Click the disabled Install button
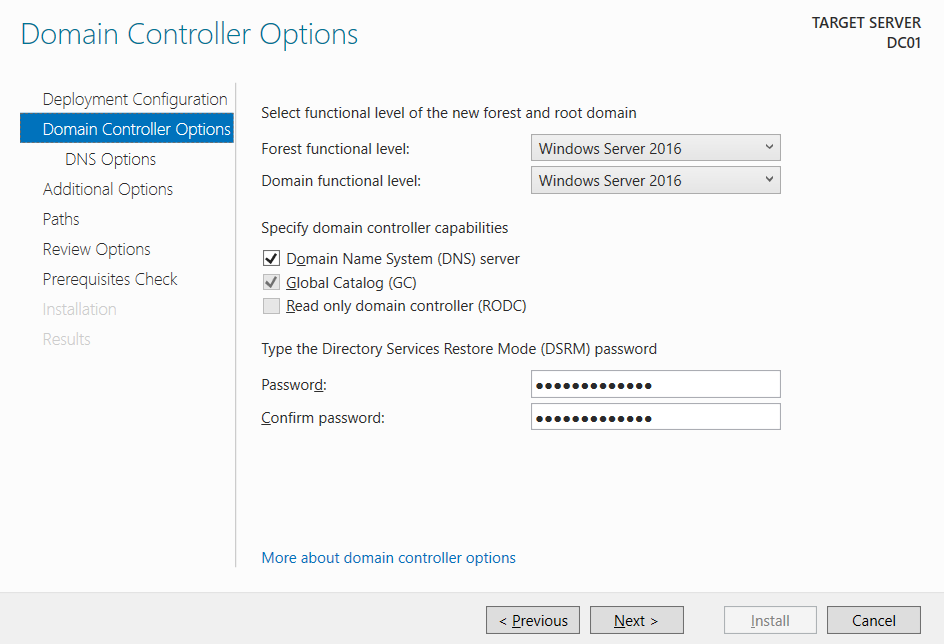The width and height of the screenshot is (944, 644). pos(770,620)
